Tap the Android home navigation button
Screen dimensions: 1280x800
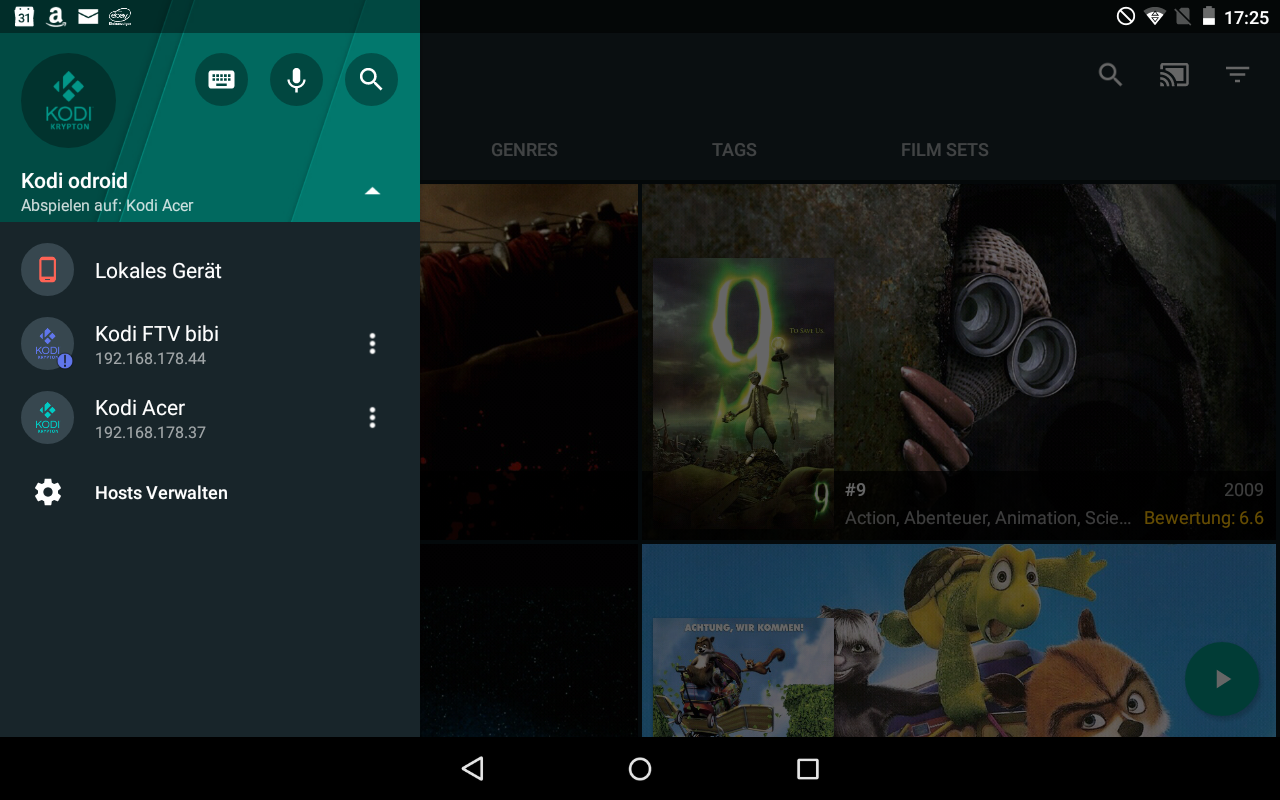(x=640, y=768)
